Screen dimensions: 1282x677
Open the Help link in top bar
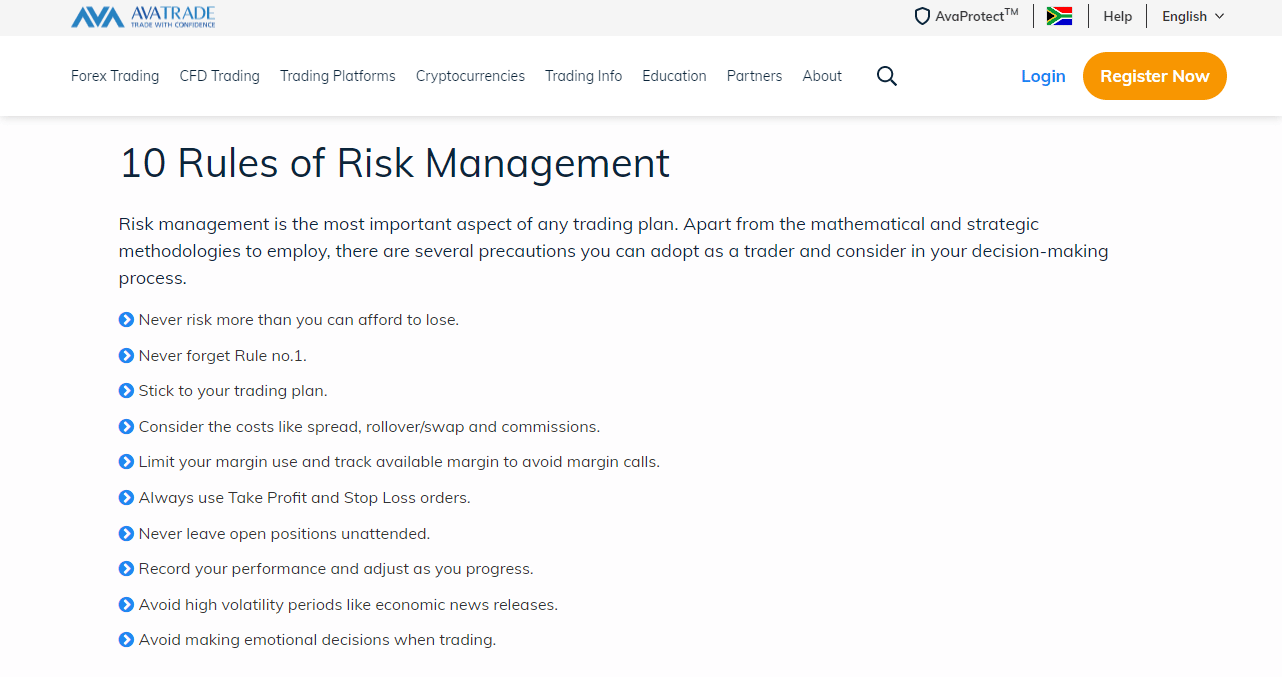click(1118, 16)
